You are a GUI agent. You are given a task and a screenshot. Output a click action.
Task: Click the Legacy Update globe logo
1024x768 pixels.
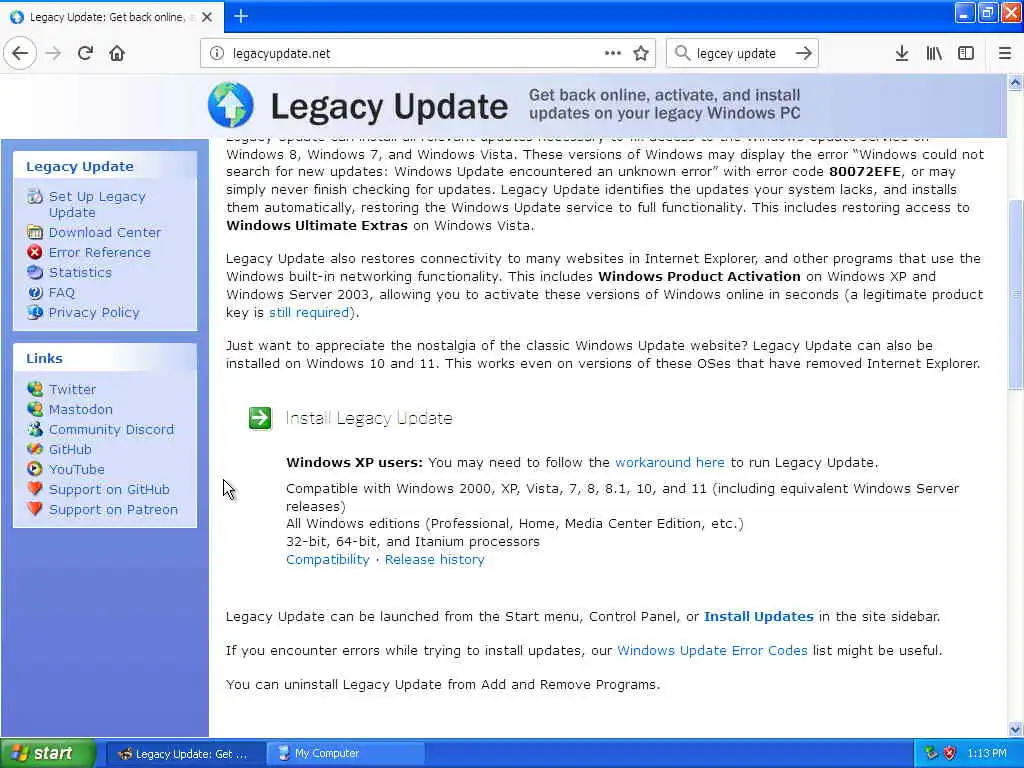pos(231,104)
